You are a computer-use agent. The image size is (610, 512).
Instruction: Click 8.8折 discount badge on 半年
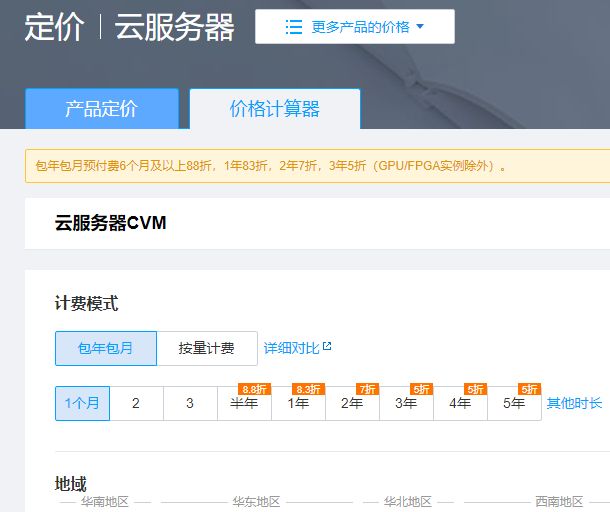coord(254,389)
